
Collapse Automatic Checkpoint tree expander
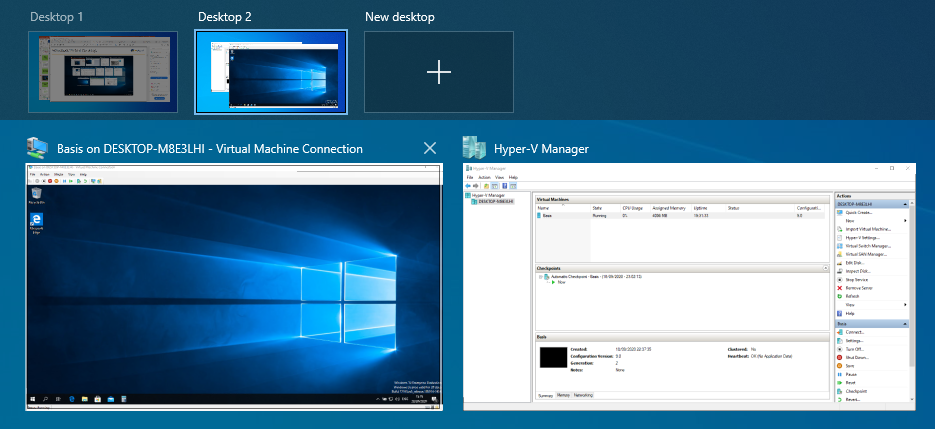pyautogui.click(x=540, y=277)
